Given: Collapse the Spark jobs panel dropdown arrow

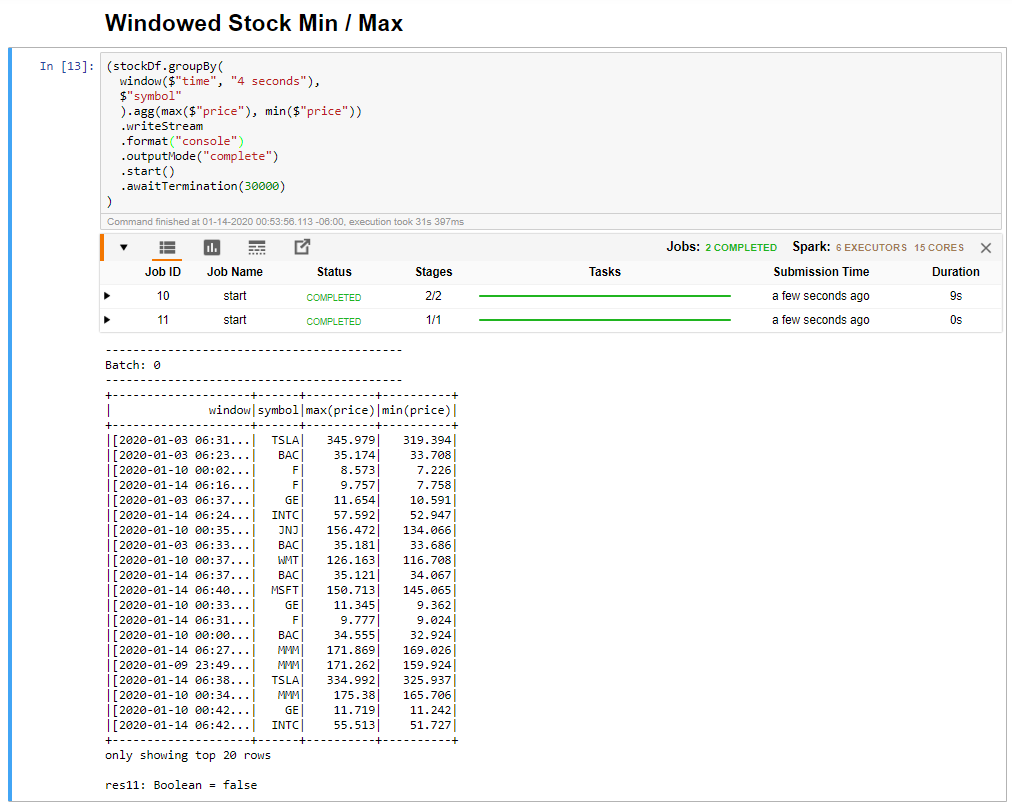Looking at the screenshot, I should point(124,247).
